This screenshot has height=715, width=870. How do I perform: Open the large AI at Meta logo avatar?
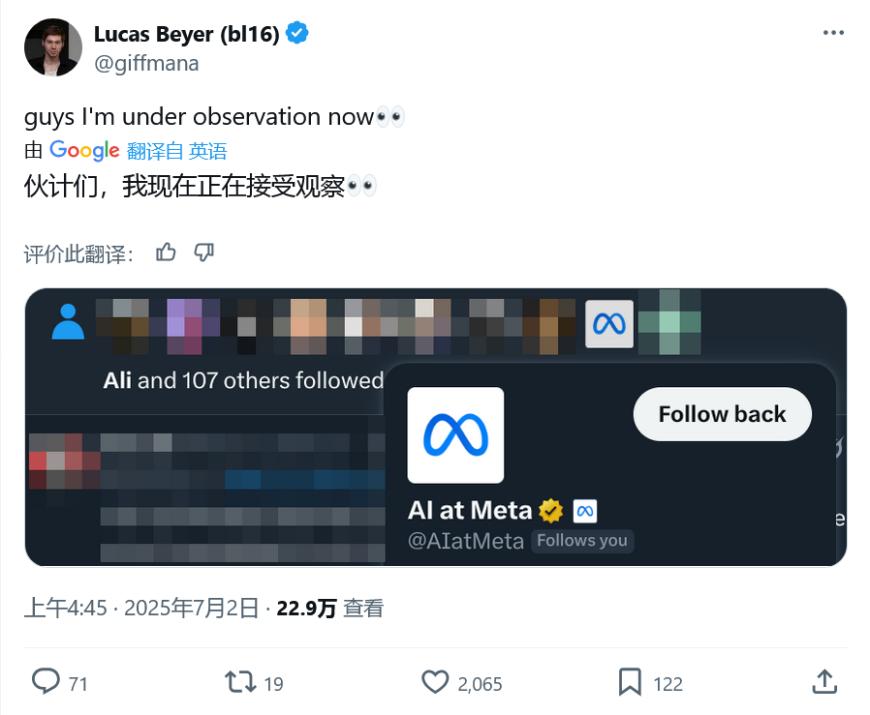[456, 435]
